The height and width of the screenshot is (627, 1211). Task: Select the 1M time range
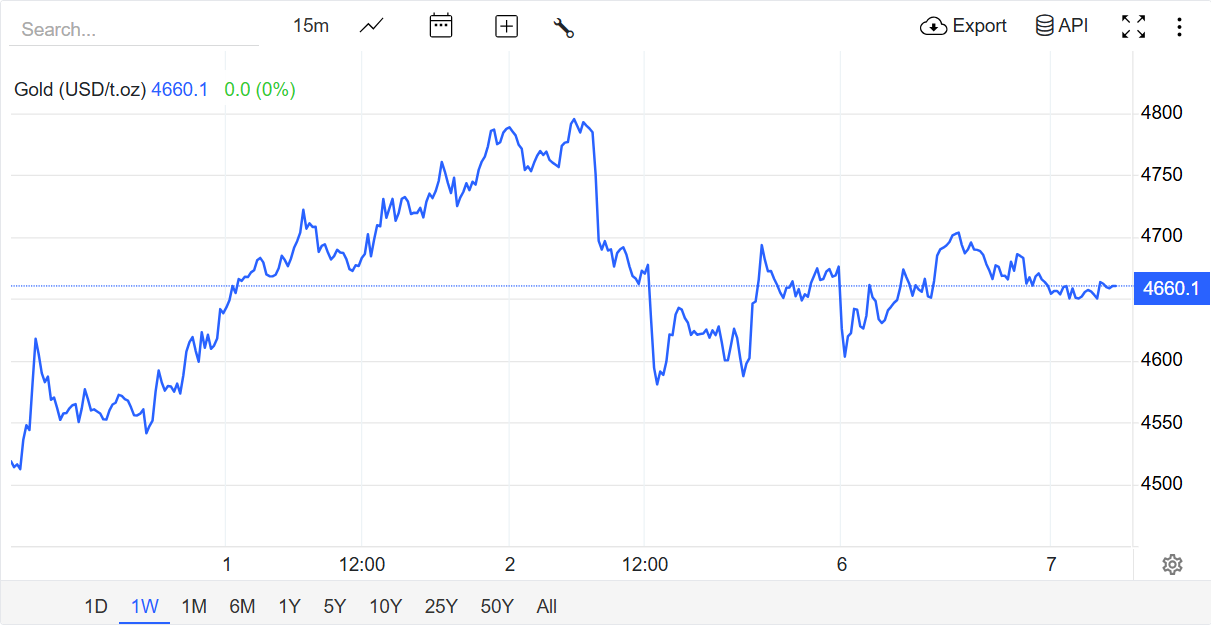tap(194, 606)
